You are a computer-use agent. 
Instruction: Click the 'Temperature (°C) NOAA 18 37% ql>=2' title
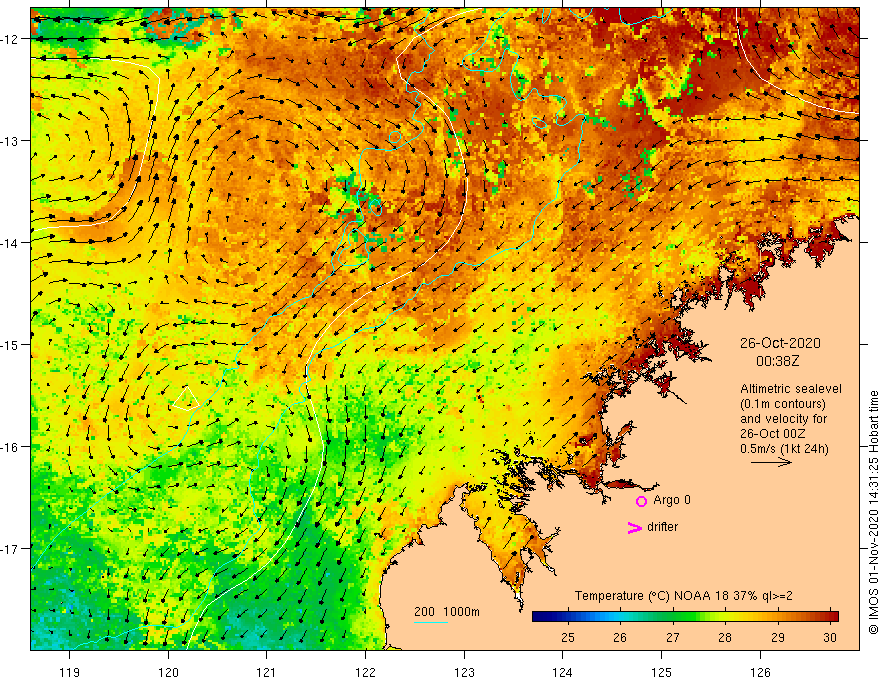coord(684,596)
